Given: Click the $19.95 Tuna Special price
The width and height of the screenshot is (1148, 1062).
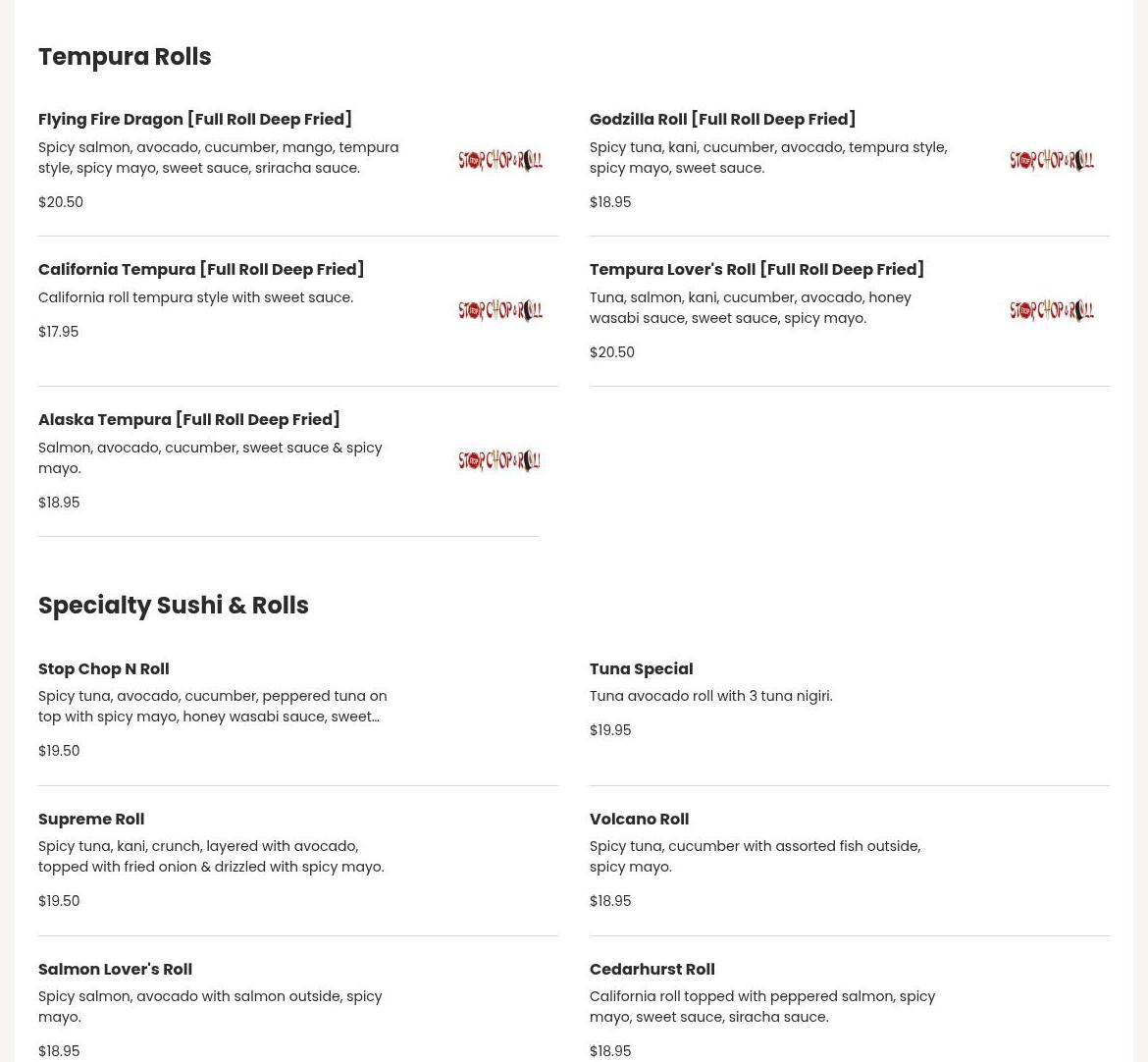Looking at the screenshot, I should tap(610, 730).
